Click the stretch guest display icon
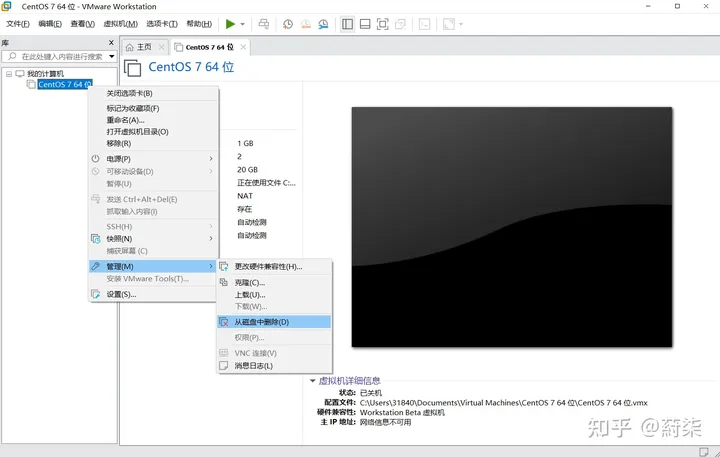 [449, 24]
